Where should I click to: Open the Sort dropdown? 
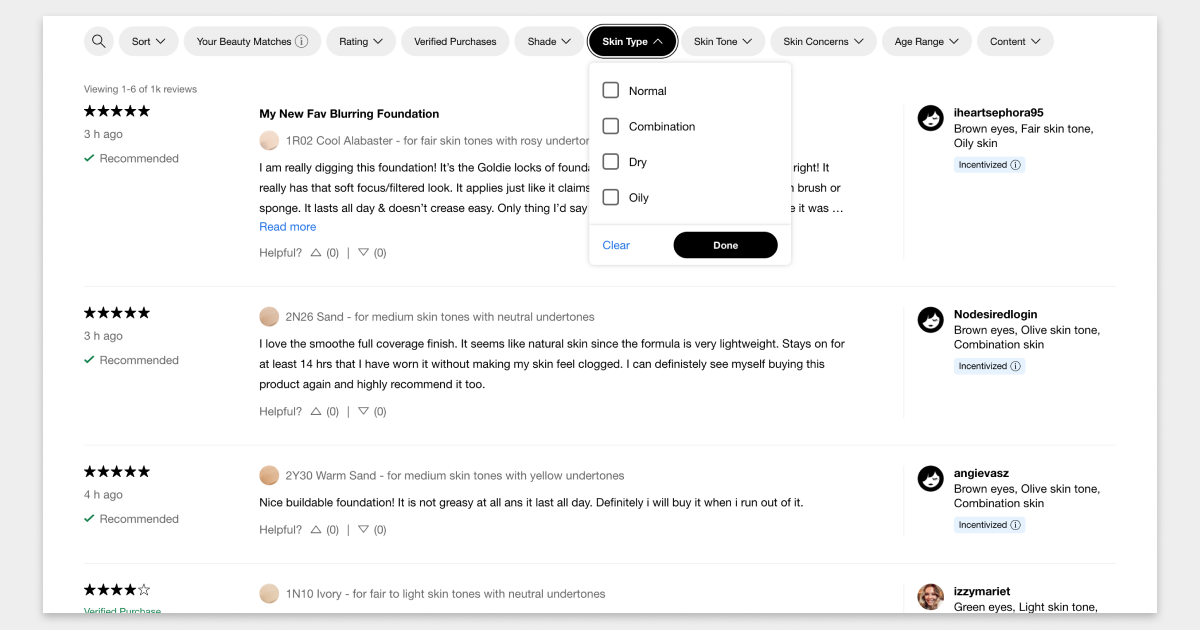[x=149, y=41]
